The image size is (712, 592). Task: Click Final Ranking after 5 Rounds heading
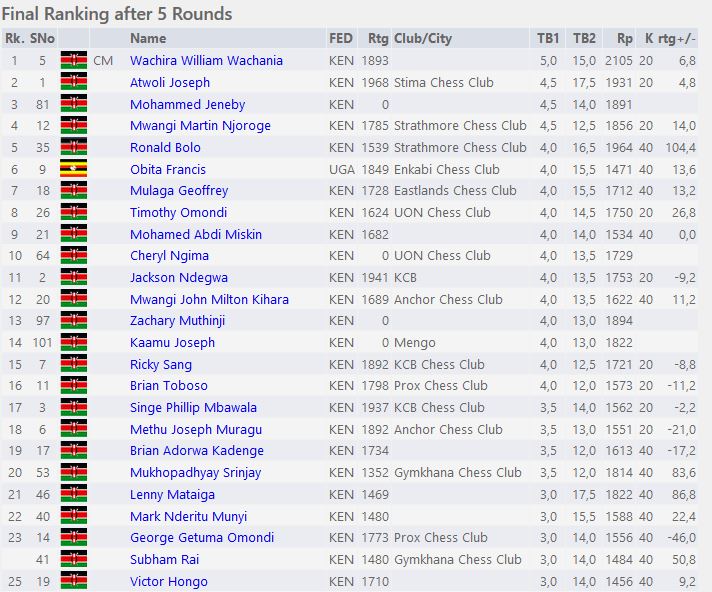117,14
